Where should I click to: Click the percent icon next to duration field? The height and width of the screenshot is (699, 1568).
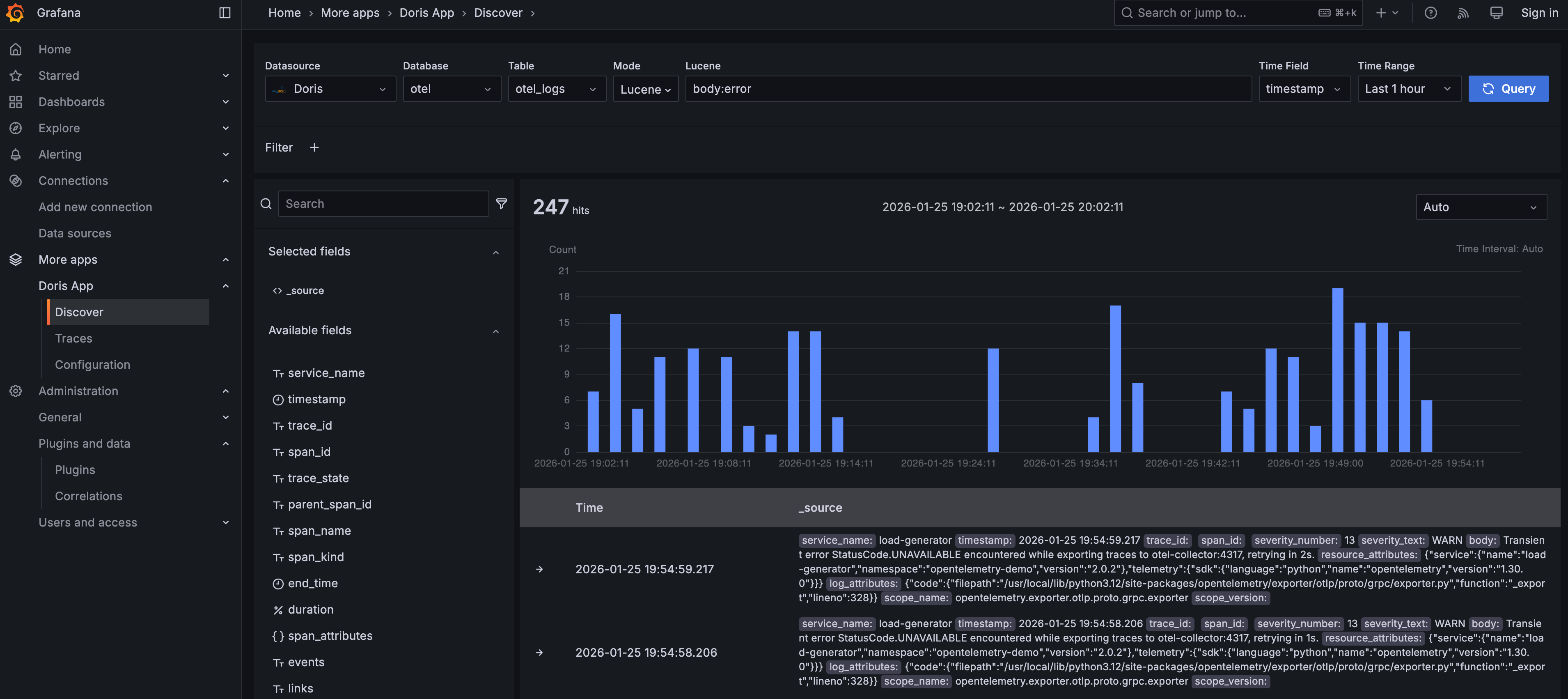click(x=278, y=610)
